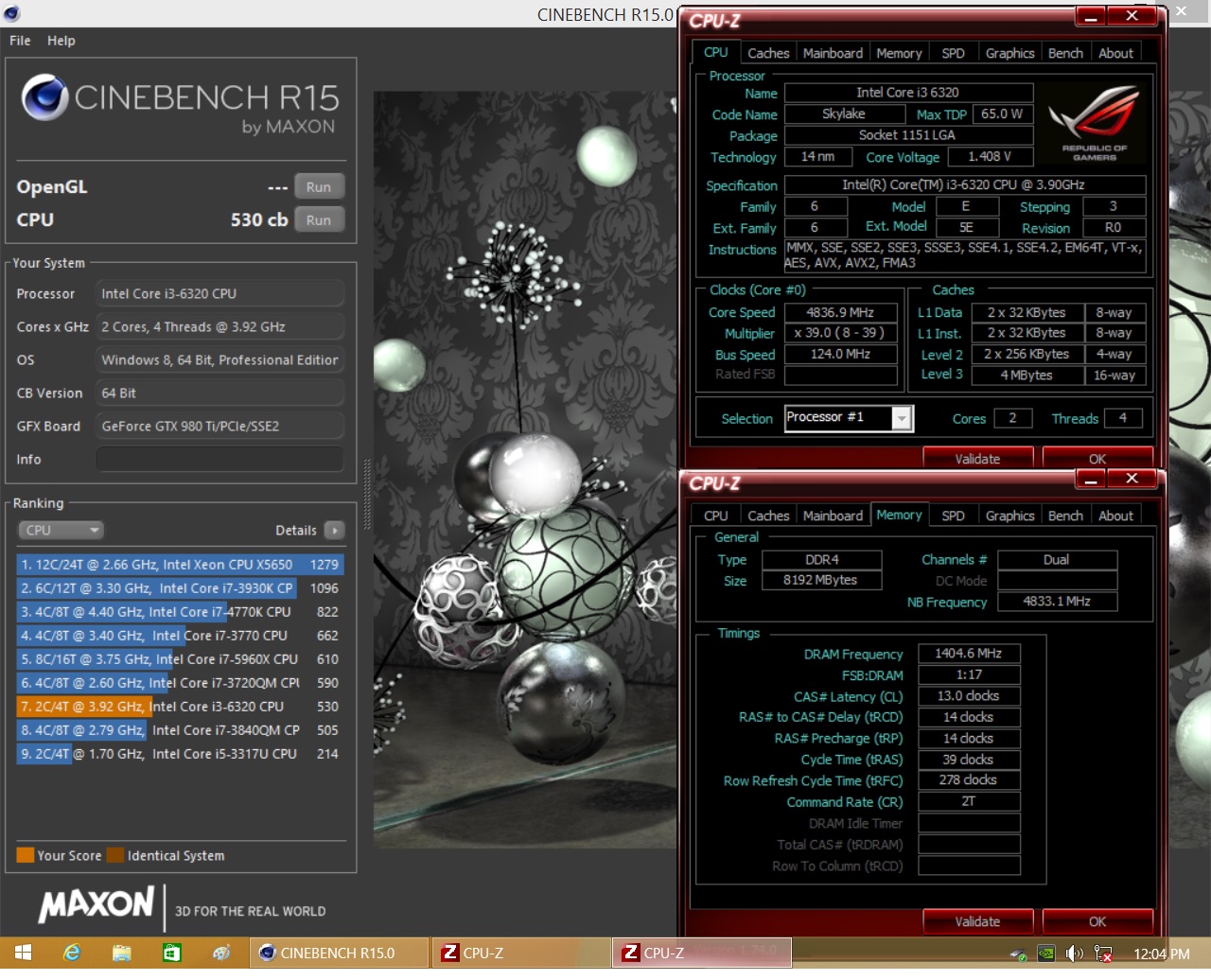Switch to Caches tab in upper CPU-Z window
1211x980 pixels.
(x=768, y=54)
